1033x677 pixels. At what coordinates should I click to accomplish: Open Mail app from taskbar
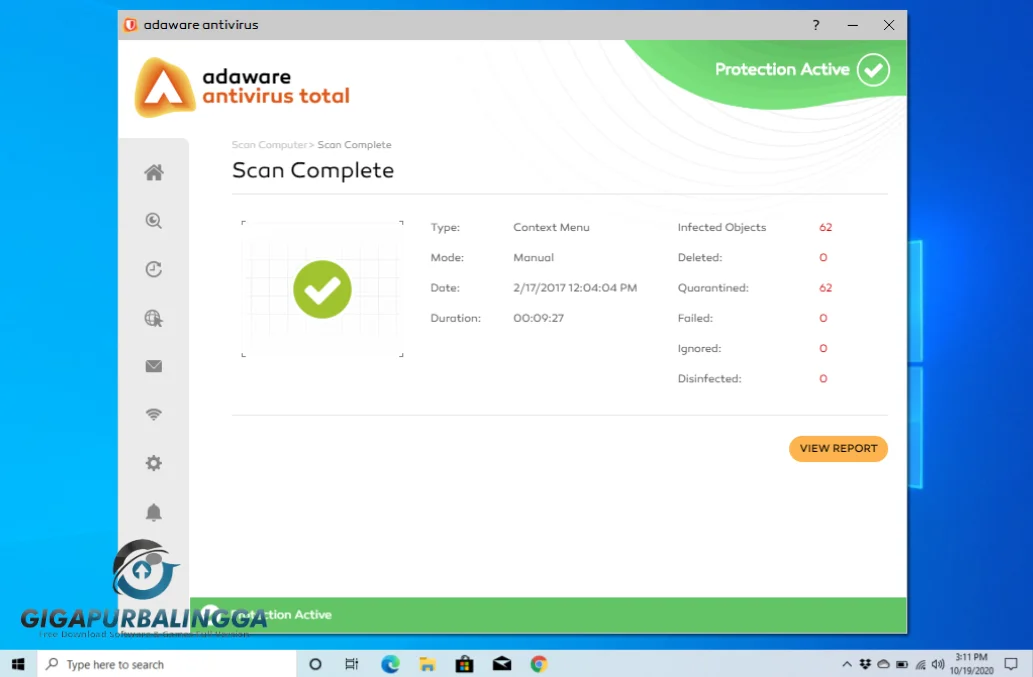(x=502, y=664)
